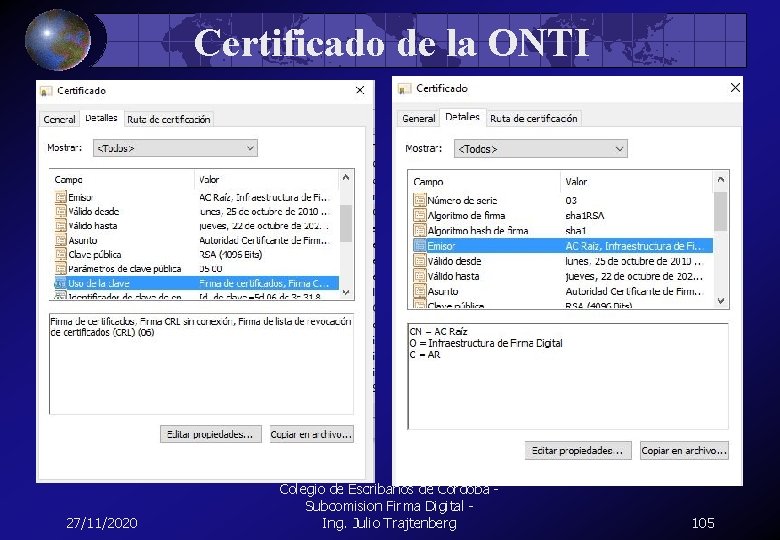Select Emisor row text in left window
The width and height of the screenshot is (780, 540).
196,197
